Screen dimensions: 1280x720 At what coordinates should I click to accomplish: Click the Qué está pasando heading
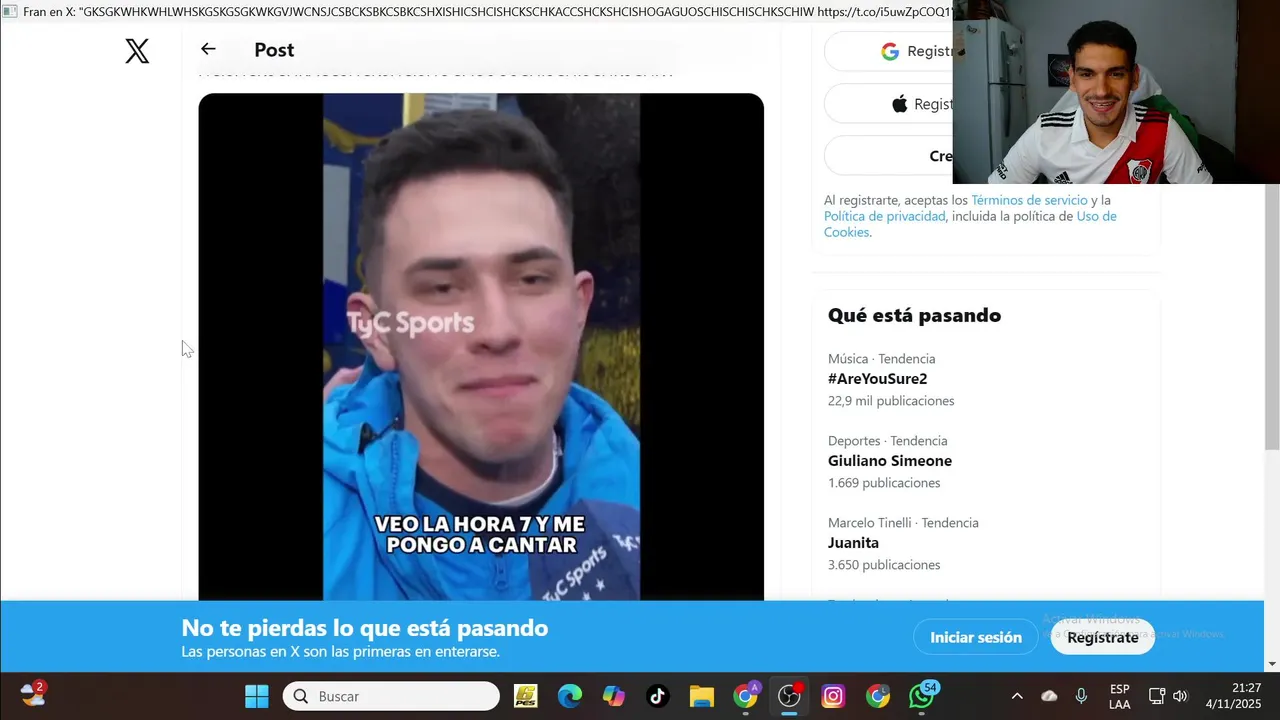pos(914,315)
